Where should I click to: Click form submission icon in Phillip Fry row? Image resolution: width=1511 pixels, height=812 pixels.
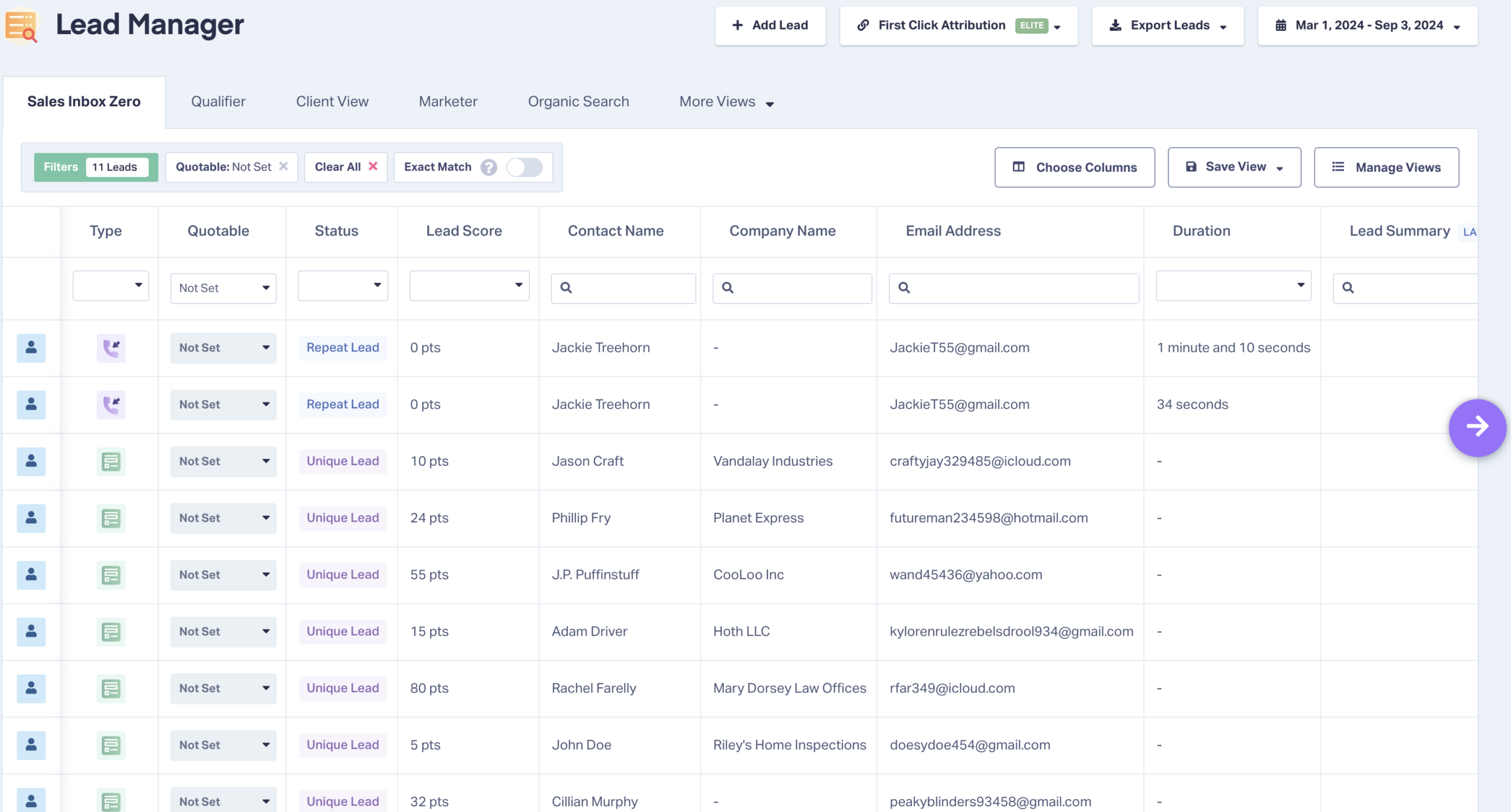click(111, 518)
